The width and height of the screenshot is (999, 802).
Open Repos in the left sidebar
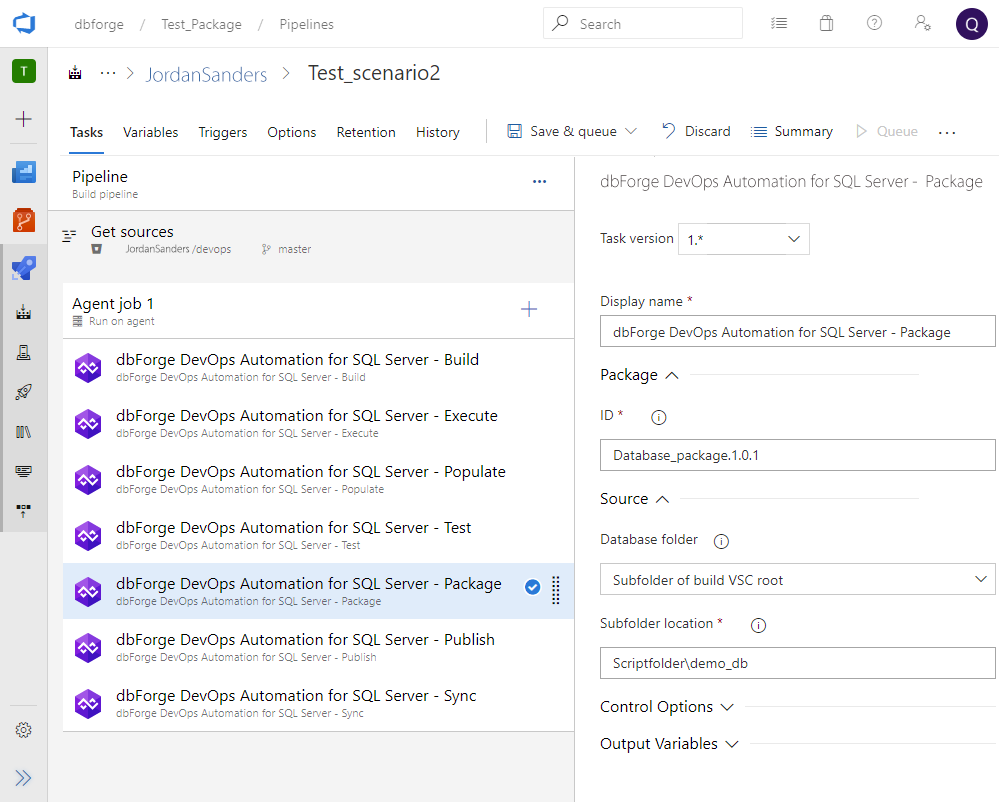(24, 220)
